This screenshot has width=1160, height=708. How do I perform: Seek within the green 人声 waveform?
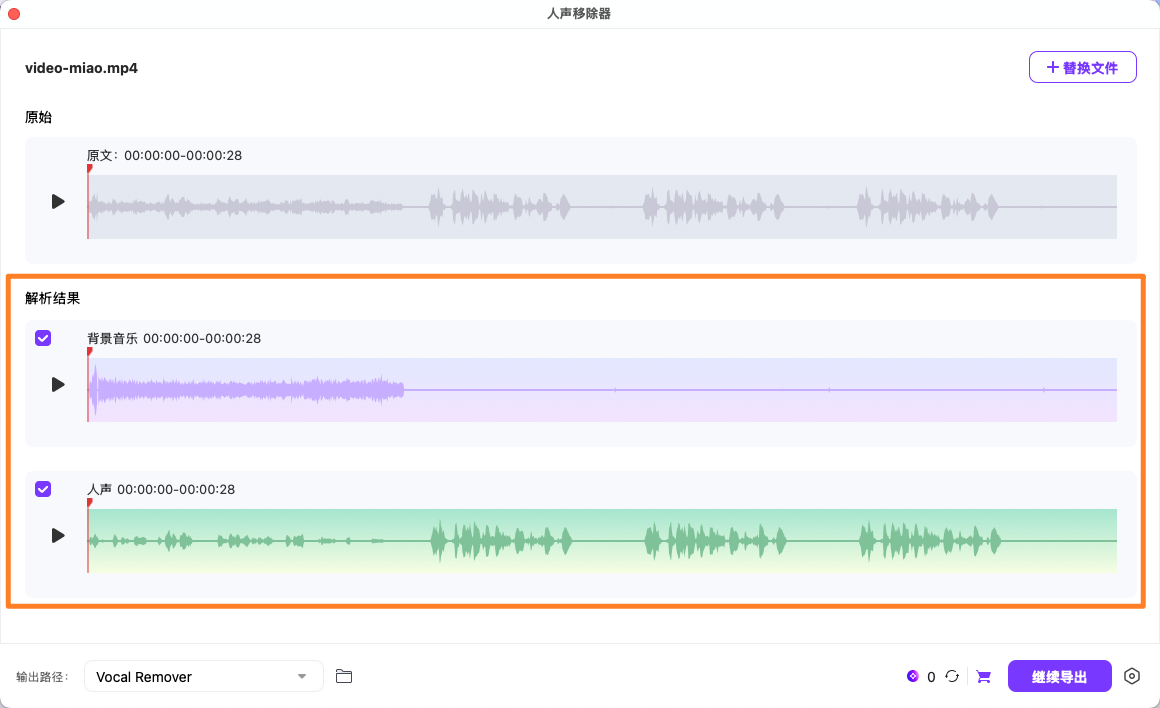pos(600,541)
